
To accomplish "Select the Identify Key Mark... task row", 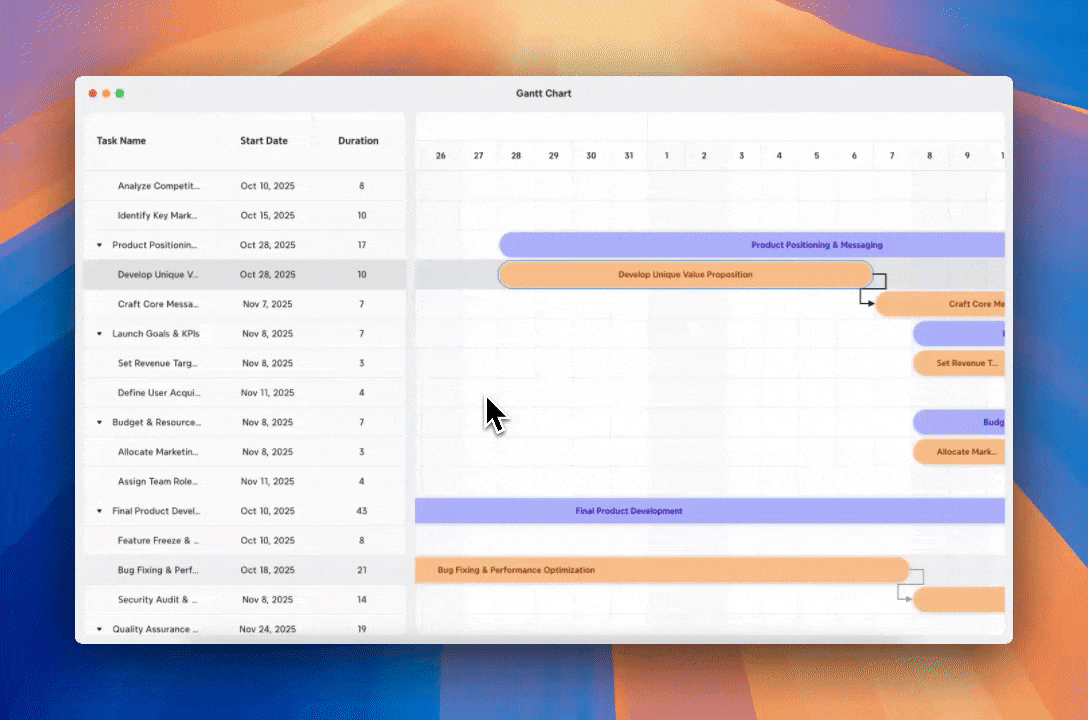I will [244, 216].
